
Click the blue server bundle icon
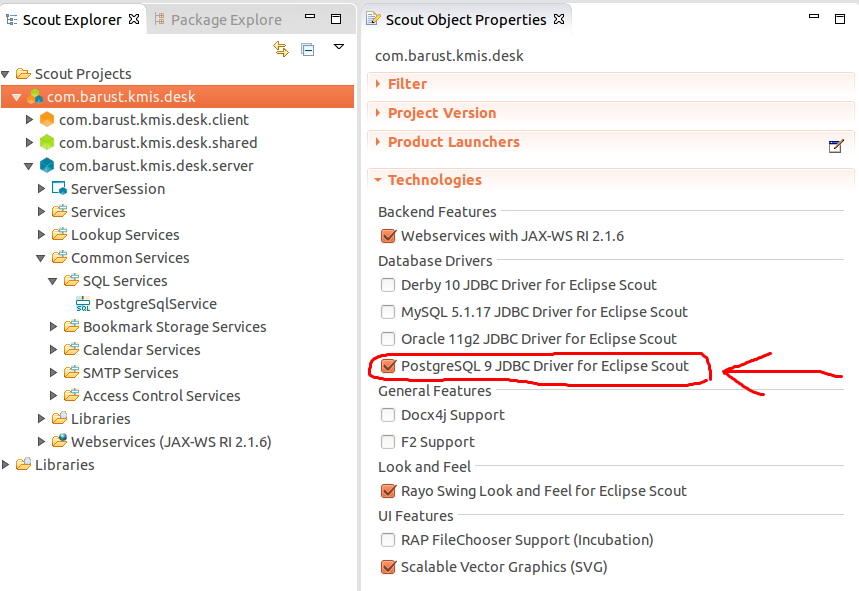point(47,165)
